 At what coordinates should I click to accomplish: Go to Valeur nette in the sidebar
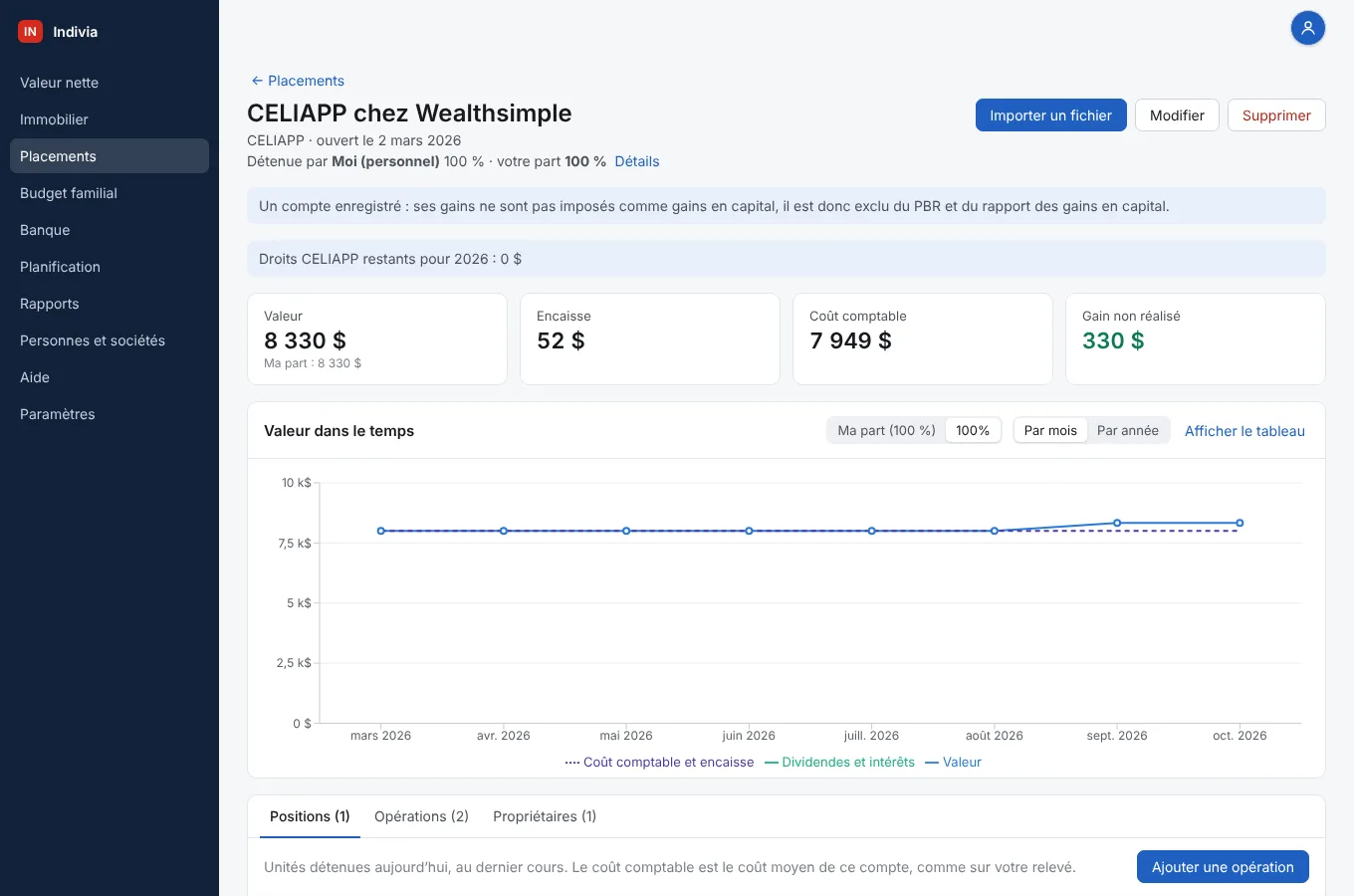pyautogui.click(x=110, y=83)
